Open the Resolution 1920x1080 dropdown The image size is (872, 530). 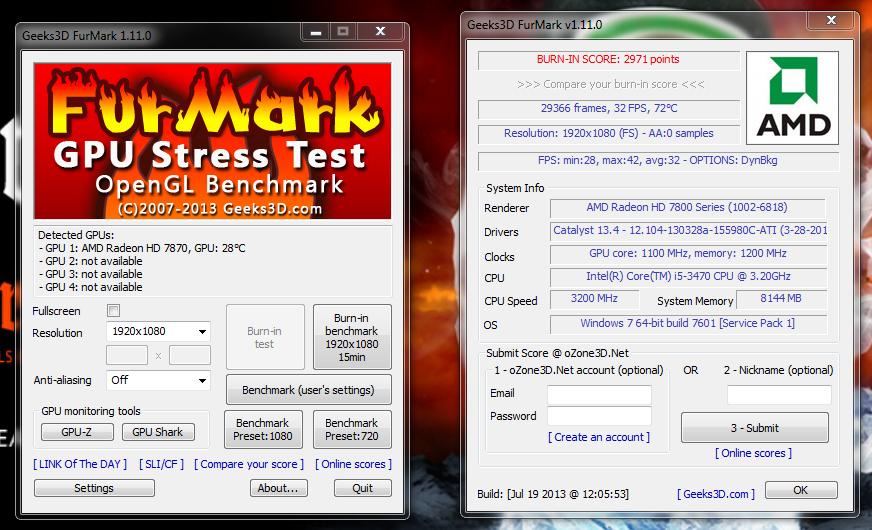[x=158, y=331]
